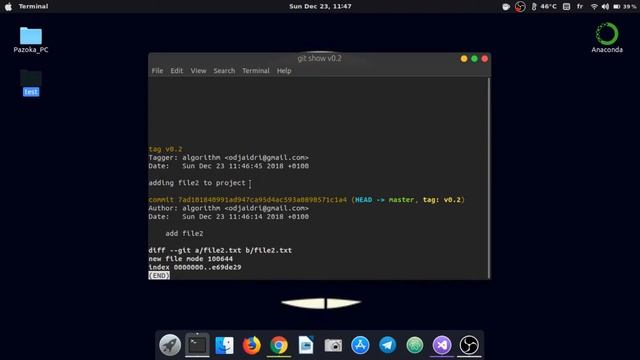640x360 pixels.
Task: Open the Pazoka_PC folder on desktop
Action: [x=31, y=40]
